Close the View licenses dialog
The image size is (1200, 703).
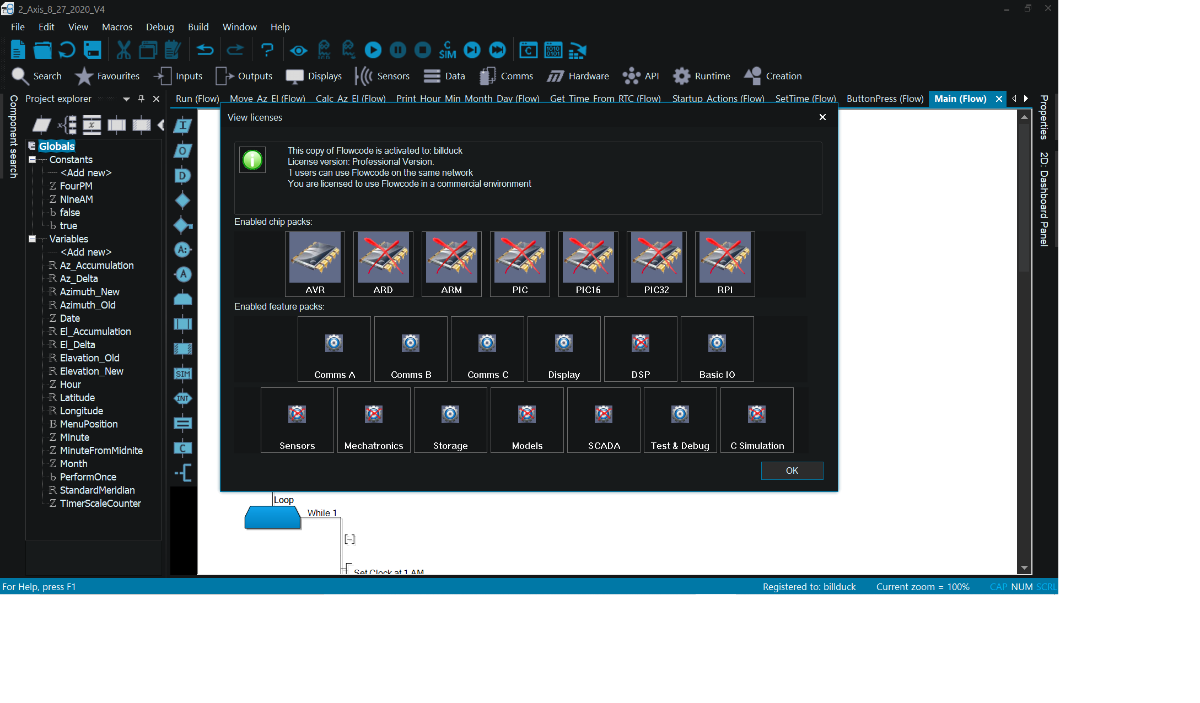[823, 117]
